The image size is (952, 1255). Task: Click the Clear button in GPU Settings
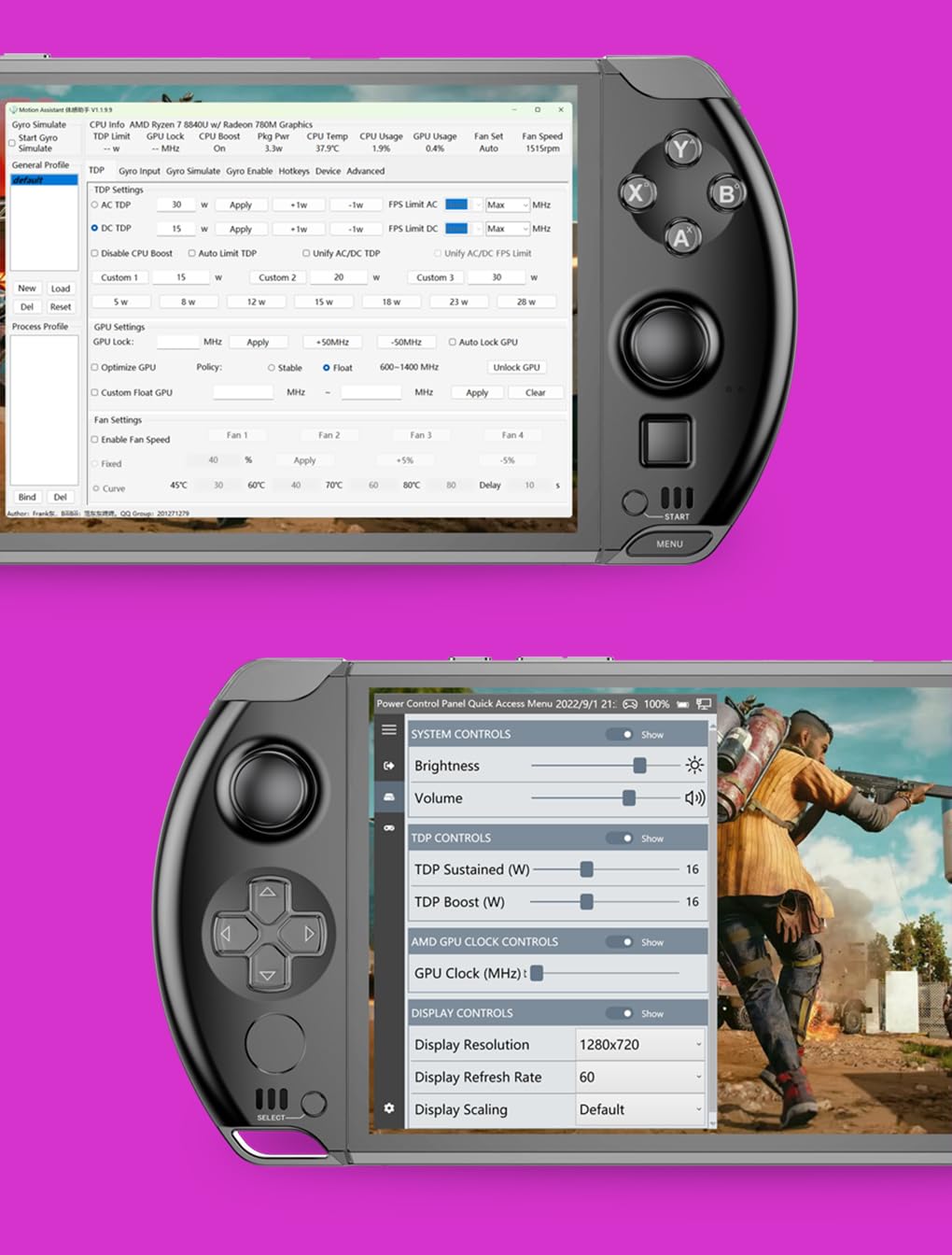(536, 392)
